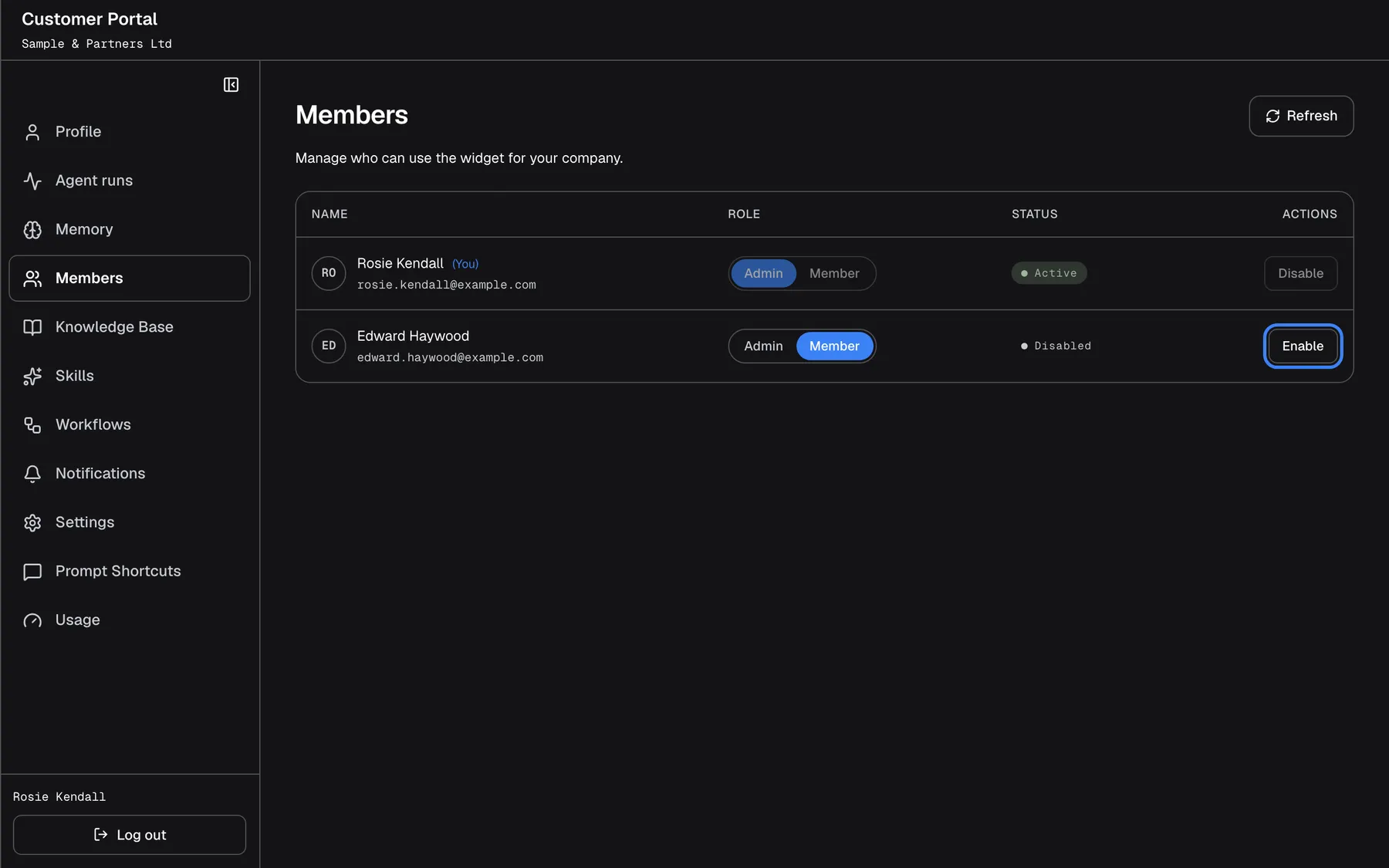This screenshot has width=1389, height=868.
Task: Set Rosie Kendall's role to Admin
Action: coord(763,273)
